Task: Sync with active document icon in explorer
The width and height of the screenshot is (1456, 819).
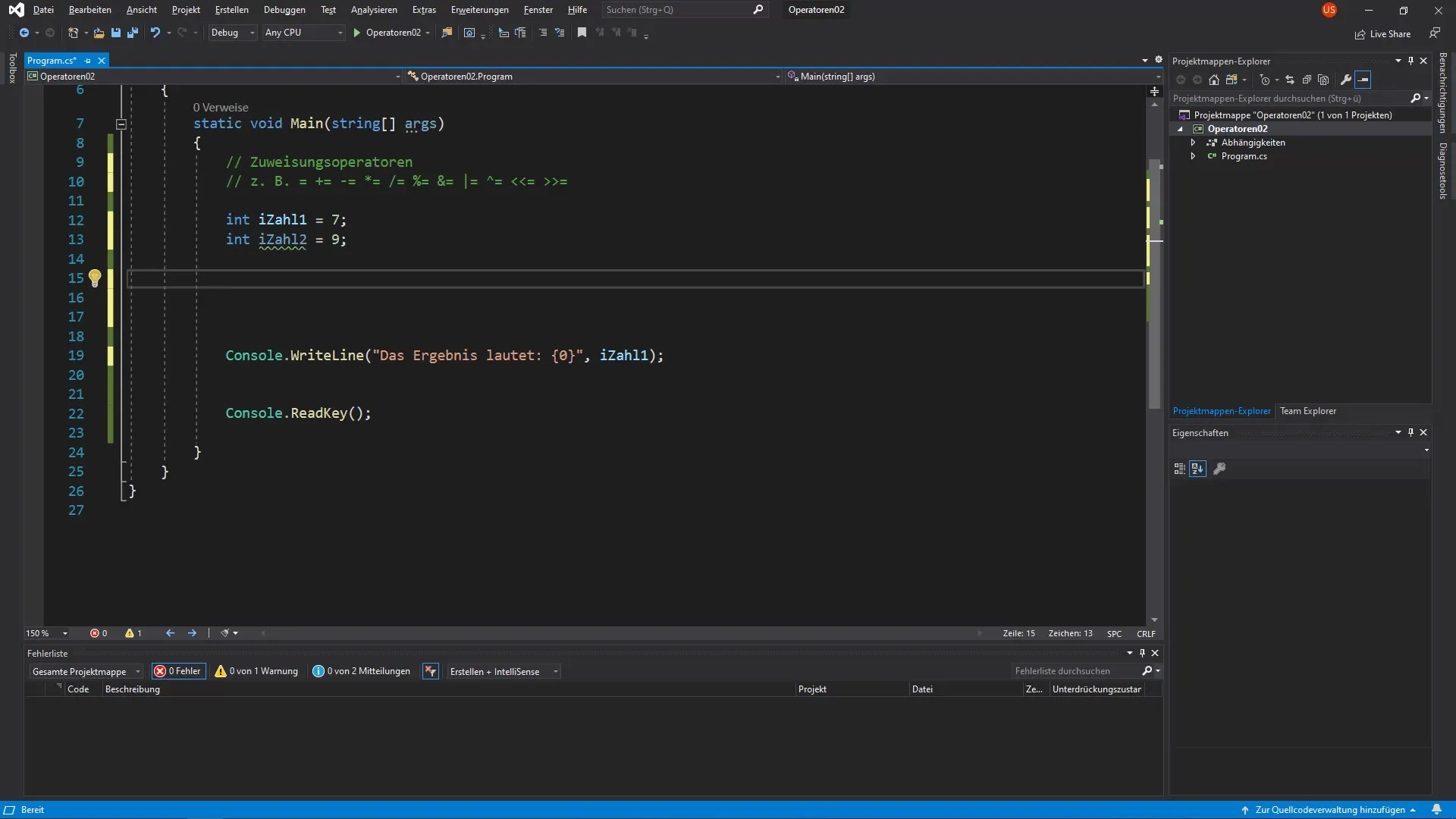Action: [1290, 80]
